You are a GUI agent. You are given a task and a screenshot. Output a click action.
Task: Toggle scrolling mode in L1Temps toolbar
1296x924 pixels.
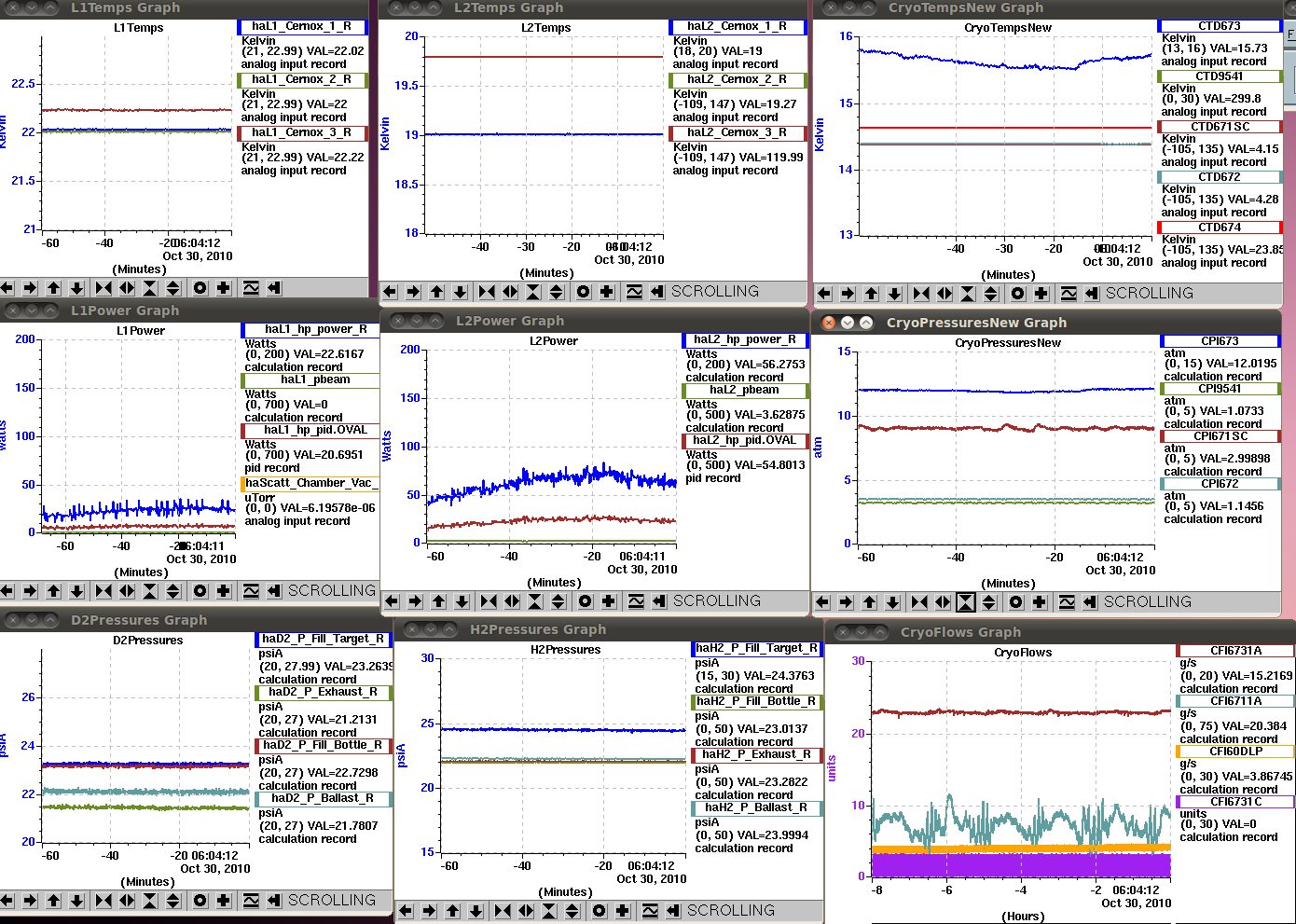[274, 288]
